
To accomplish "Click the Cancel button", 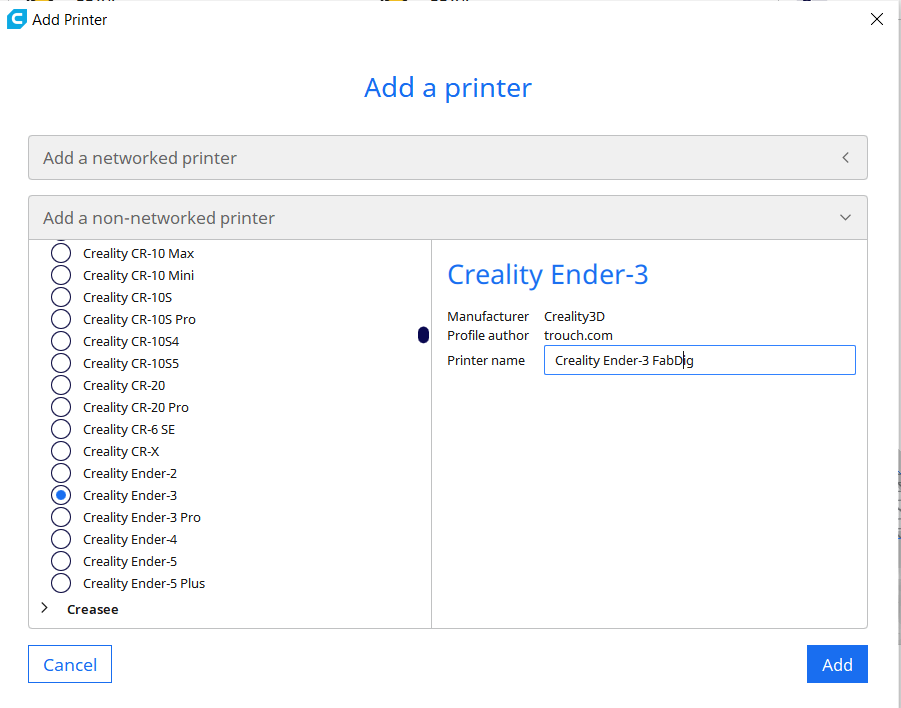I will [70, 664].
